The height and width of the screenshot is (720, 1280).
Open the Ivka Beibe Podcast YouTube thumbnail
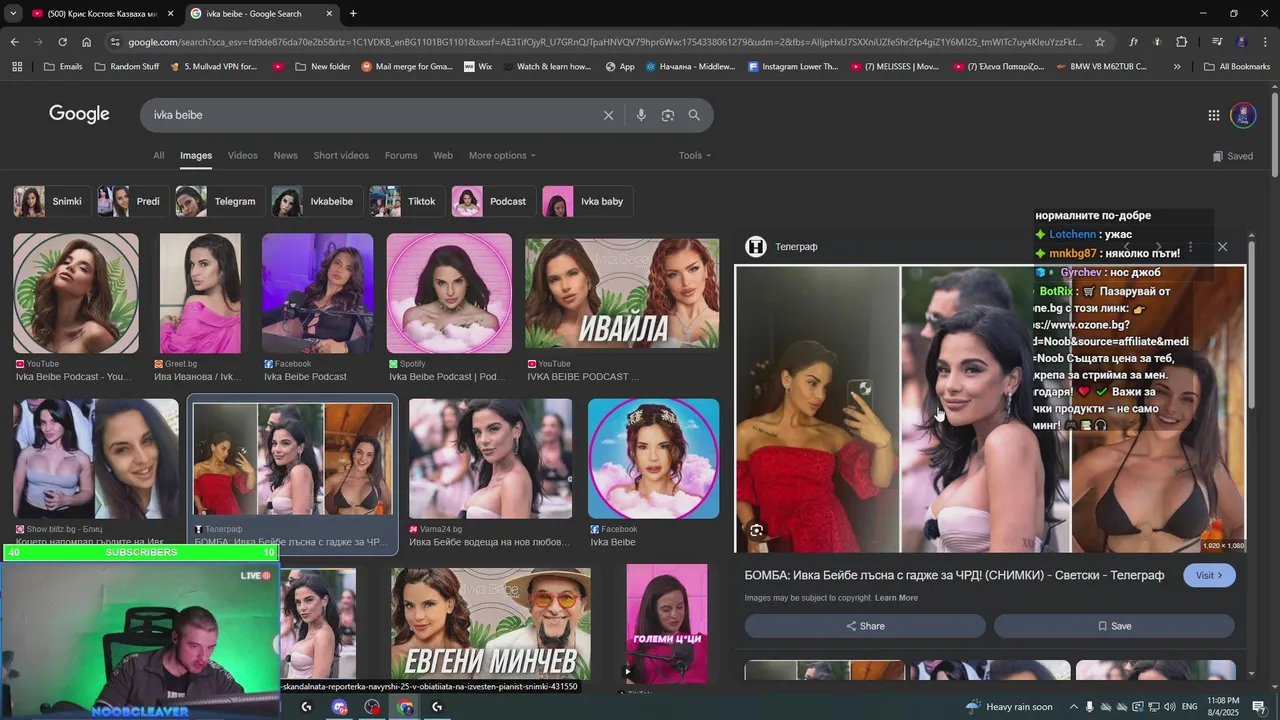click(76, 293)
